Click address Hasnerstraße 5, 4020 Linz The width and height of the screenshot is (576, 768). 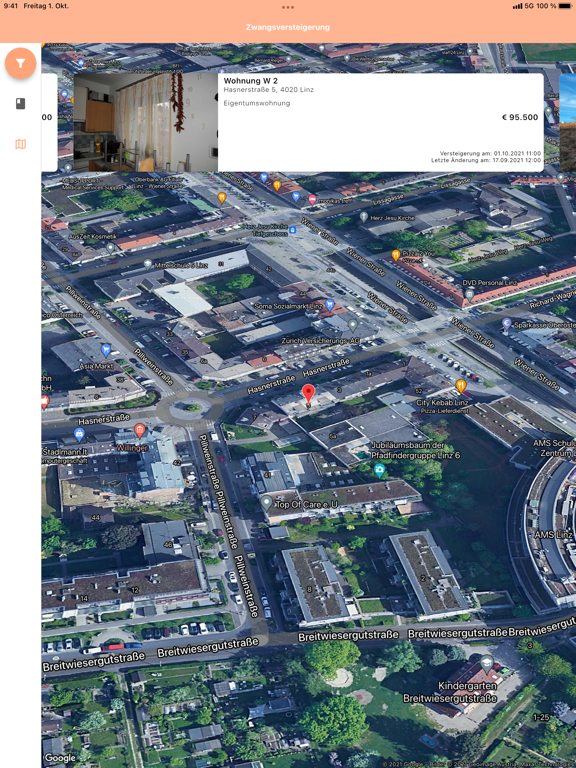[x=268, y=90]
